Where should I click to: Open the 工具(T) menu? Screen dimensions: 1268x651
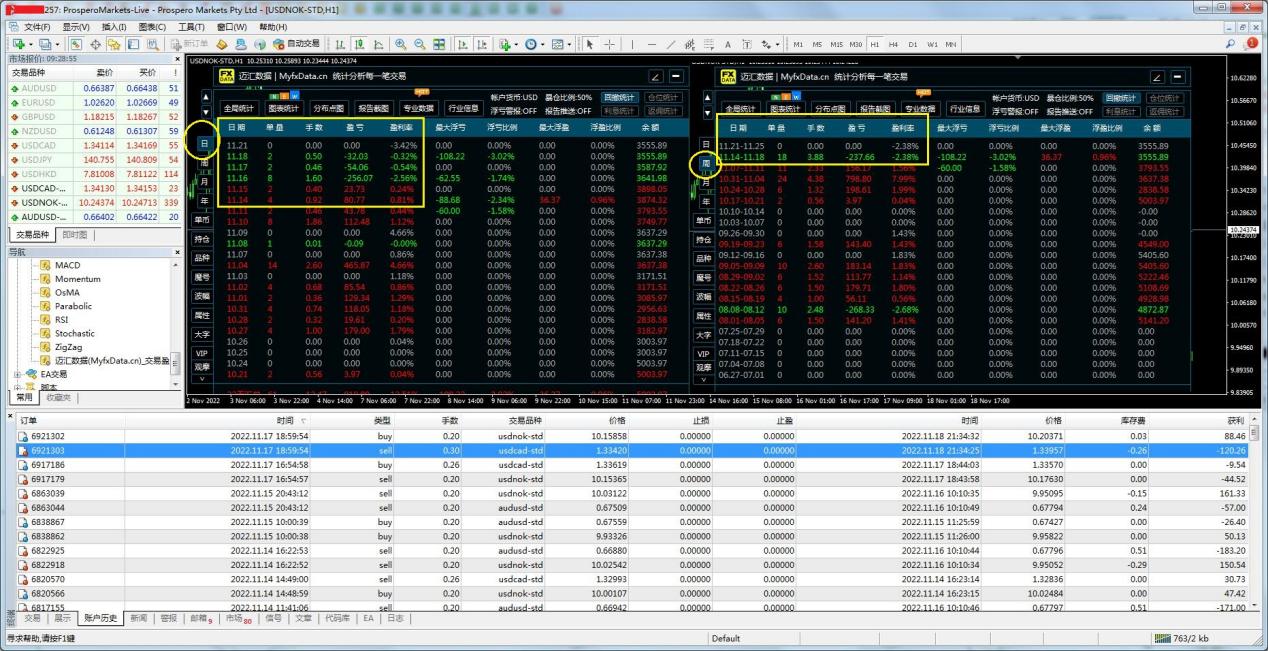[x=192, y=26]
